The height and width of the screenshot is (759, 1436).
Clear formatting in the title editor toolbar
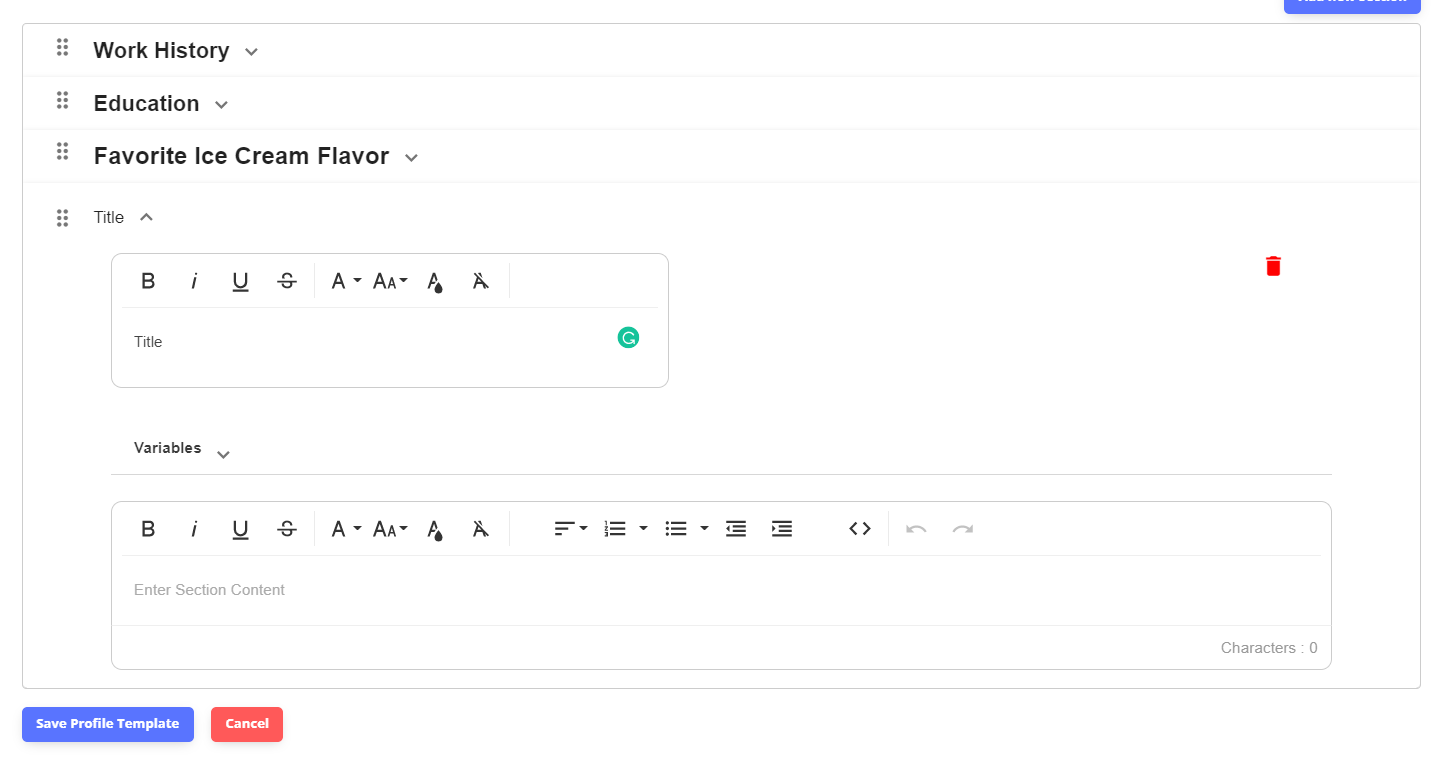(481, 281)
